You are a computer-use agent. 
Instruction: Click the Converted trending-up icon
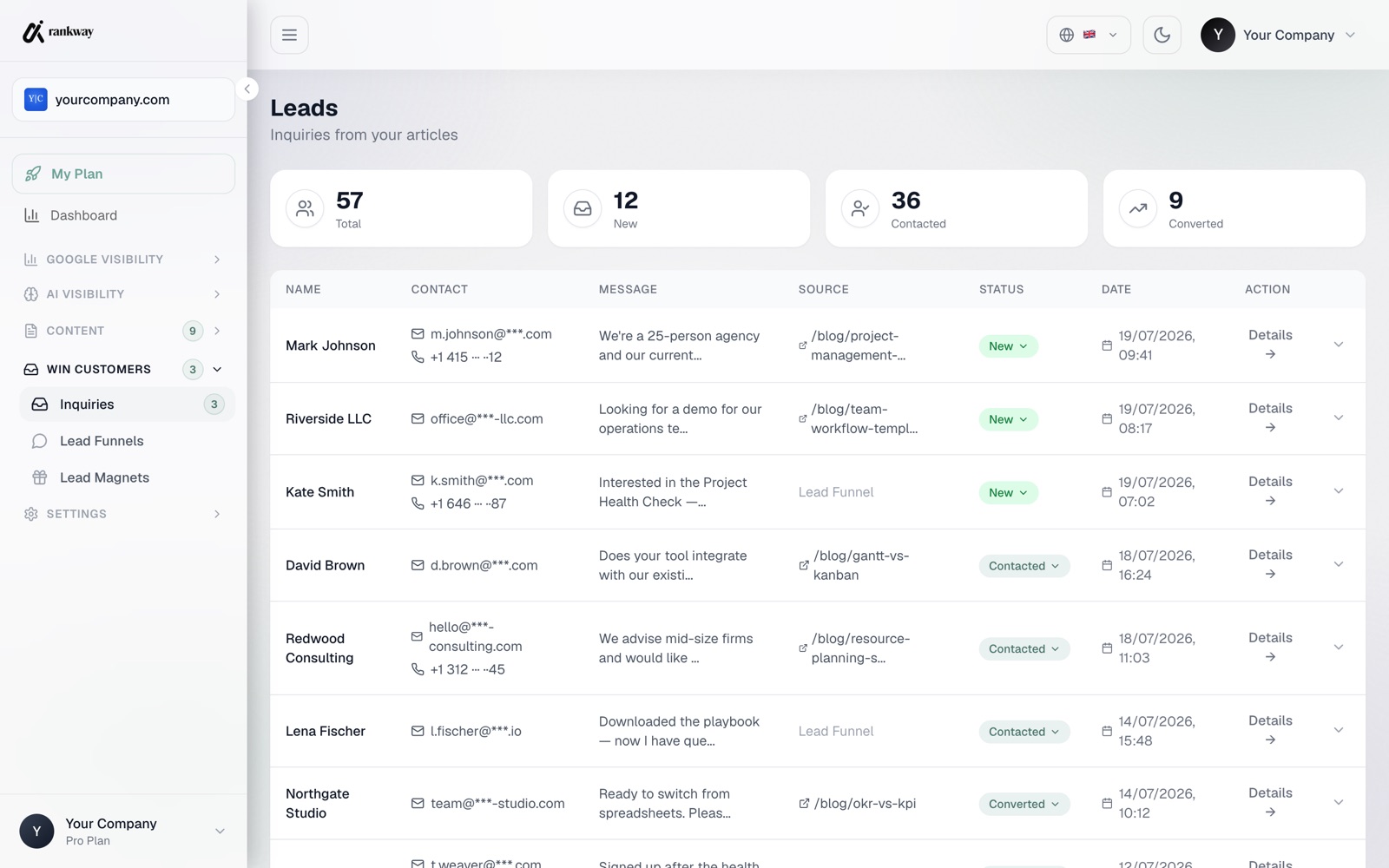(1138, 208)
